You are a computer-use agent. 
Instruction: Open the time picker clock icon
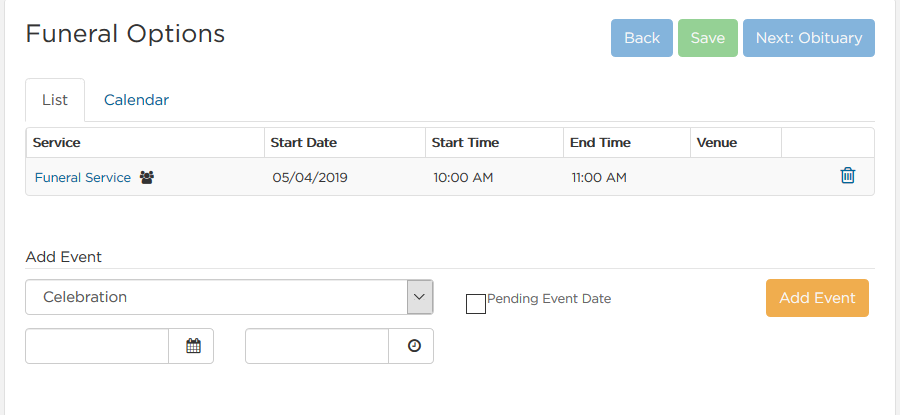(x=414, y=346)
